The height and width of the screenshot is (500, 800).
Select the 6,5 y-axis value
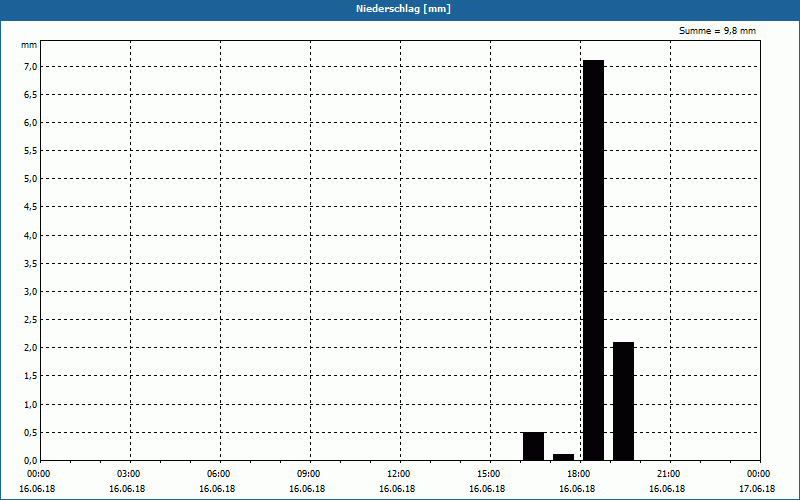tap(30, 94)
